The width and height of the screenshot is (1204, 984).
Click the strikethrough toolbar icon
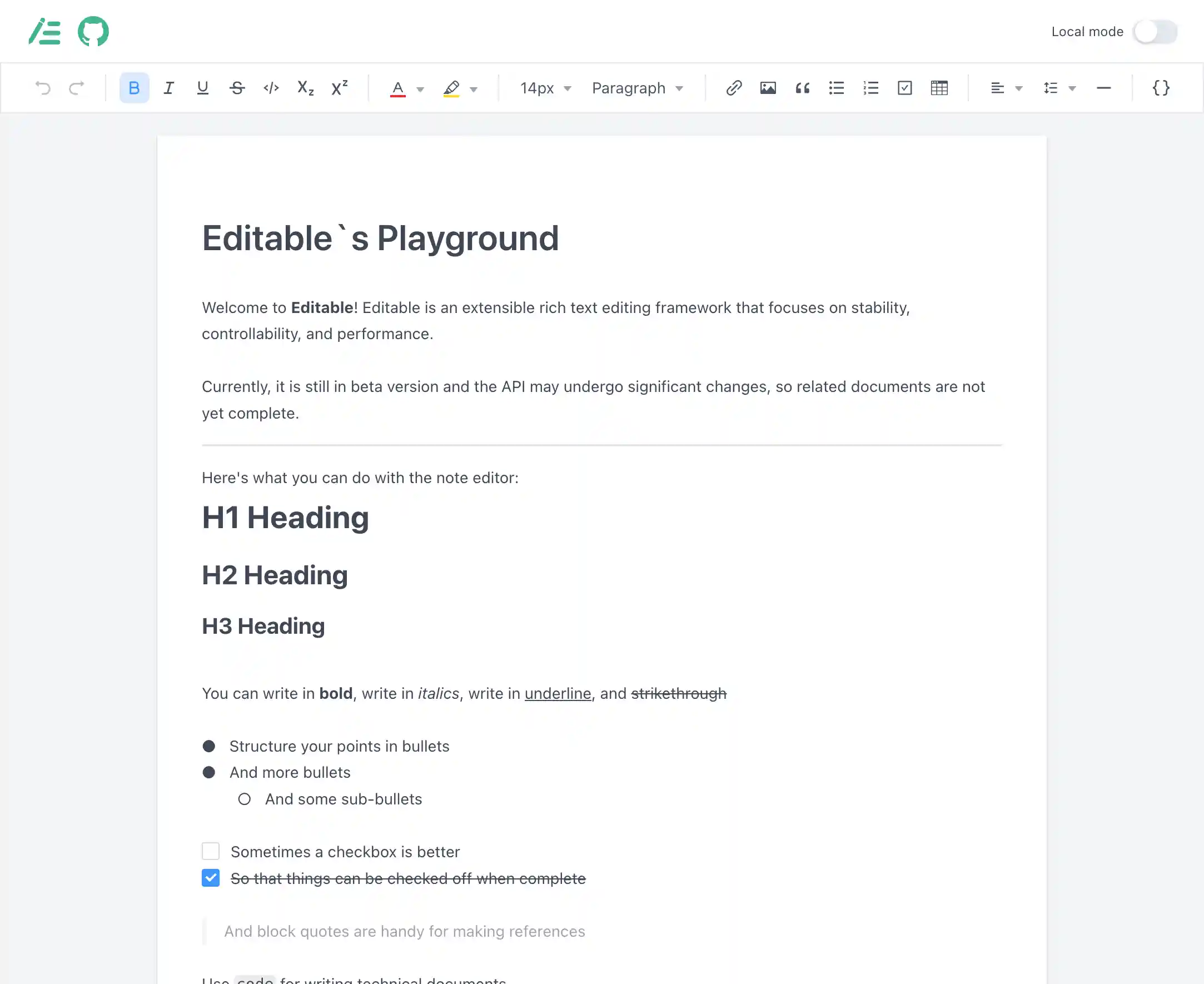coord(237,88)
